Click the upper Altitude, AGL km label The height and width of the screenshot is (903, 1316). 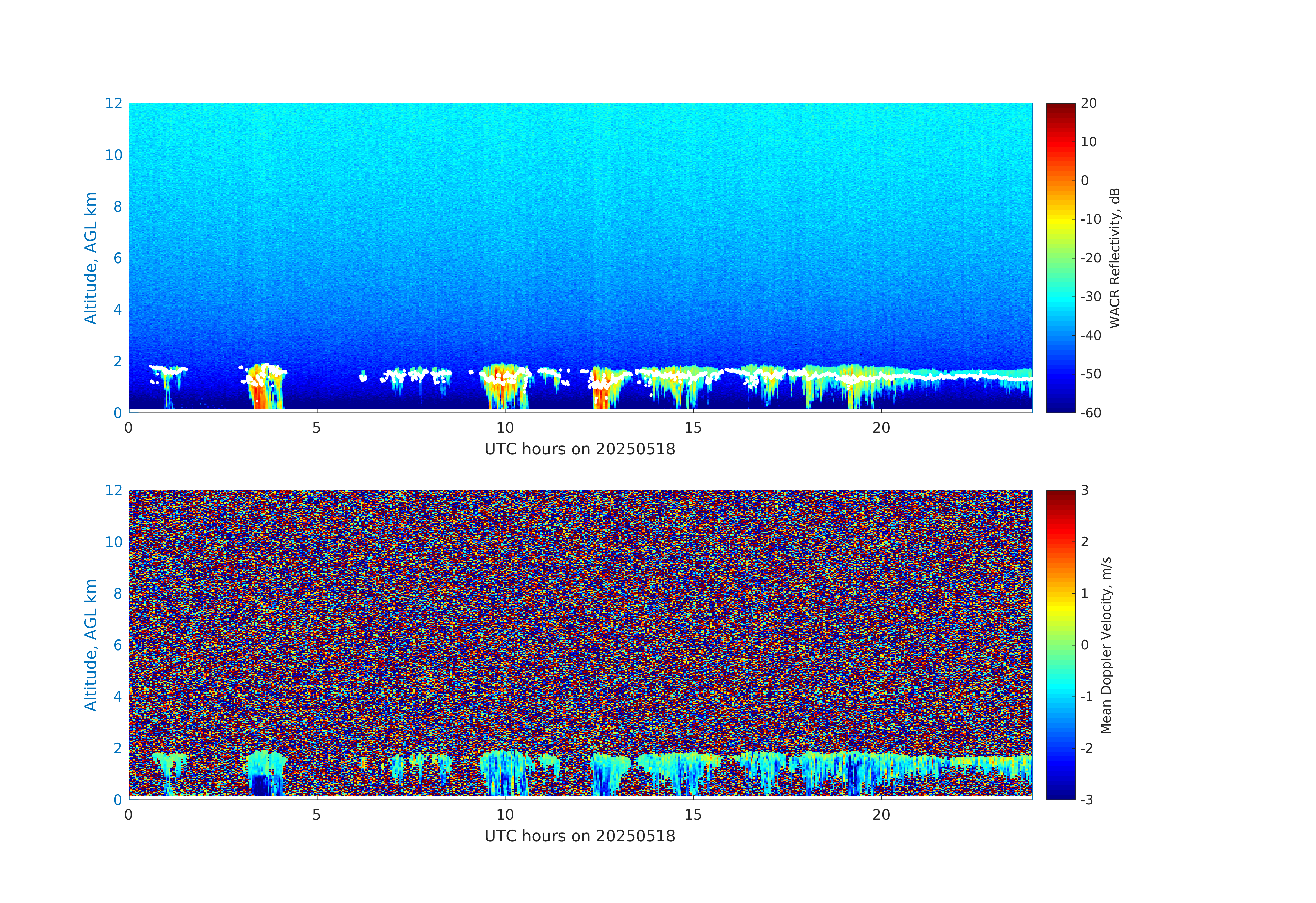coord(90,258)
